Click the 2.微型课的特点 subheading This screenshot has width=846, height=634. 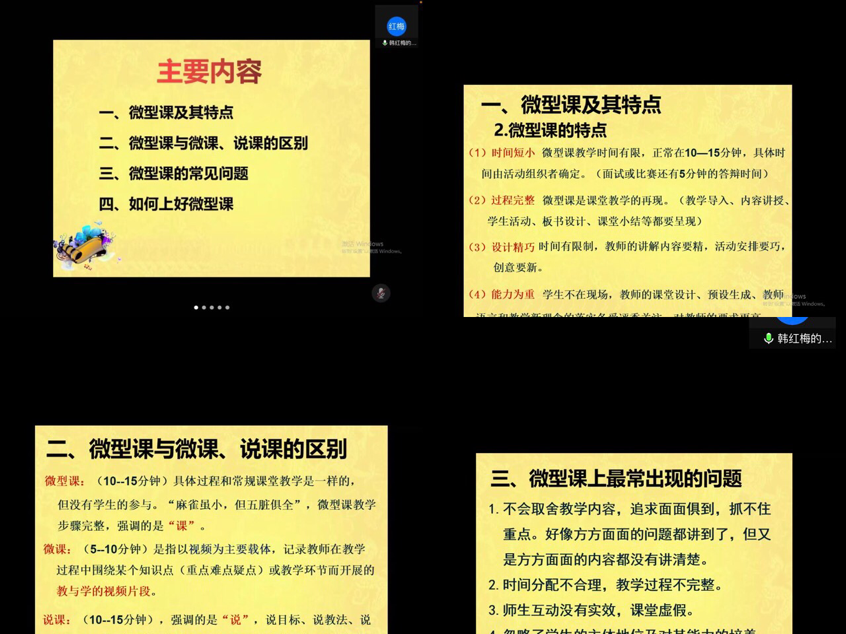[550, 130]
